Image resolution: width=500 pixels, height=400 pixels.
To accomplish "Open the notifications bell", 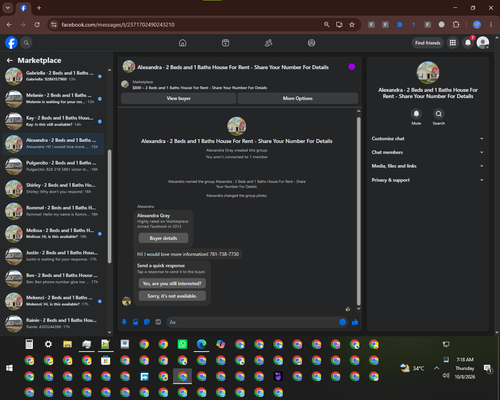I will (x=468, y=43).
